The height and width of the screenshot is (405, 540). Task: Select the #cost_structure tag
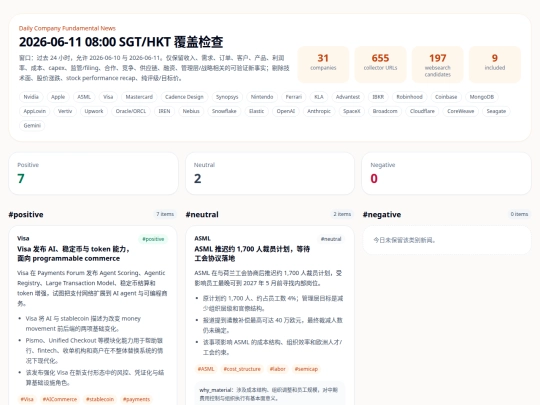(242, 369)
